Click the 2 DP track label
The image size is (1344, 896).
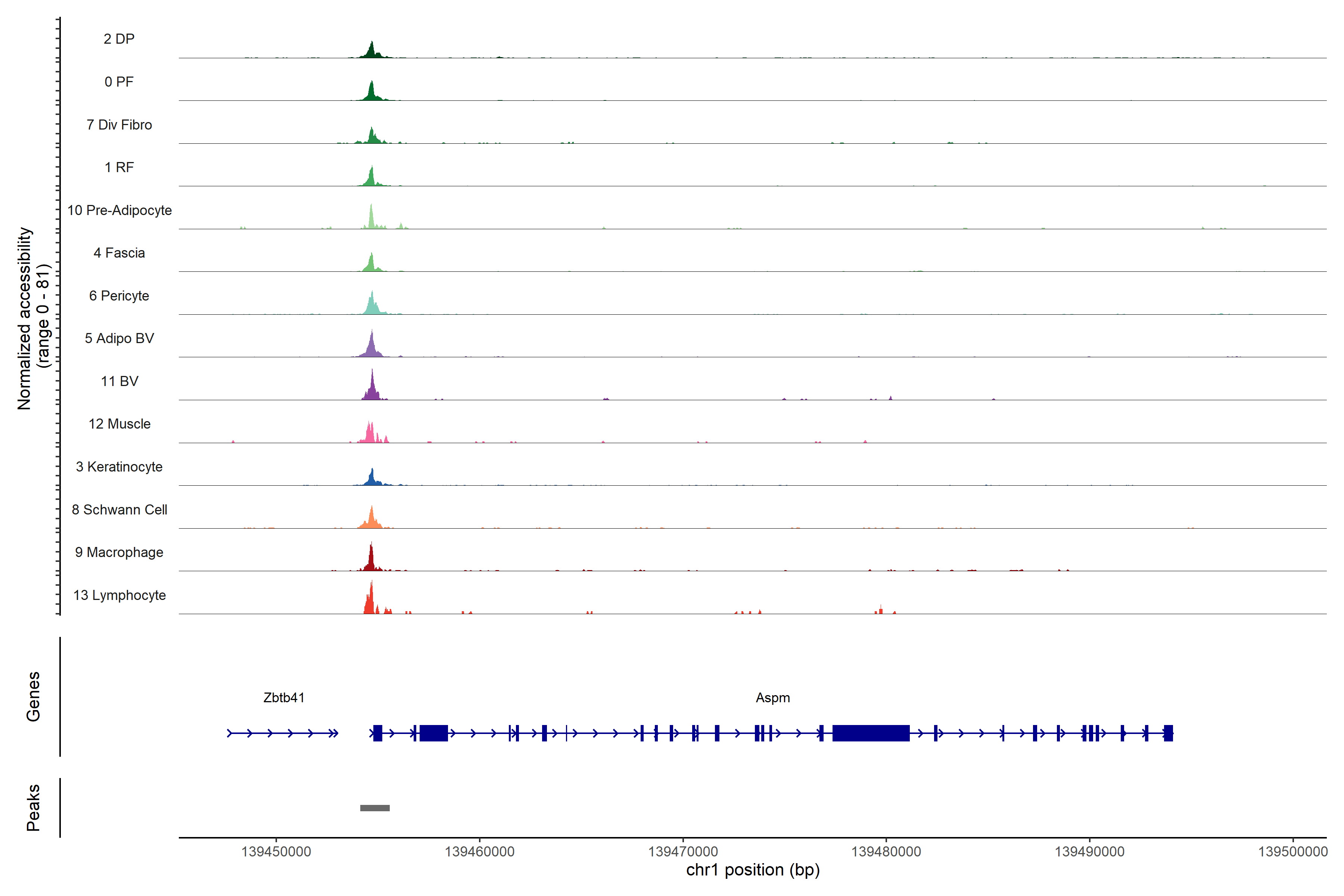click(x=119, y=39)
